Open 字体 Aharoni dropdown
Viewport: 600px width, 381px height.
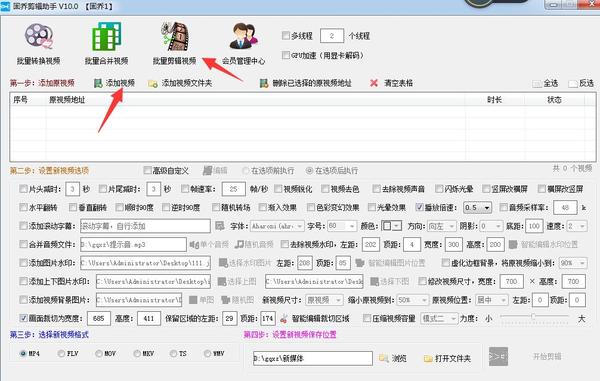coord(277,226)
